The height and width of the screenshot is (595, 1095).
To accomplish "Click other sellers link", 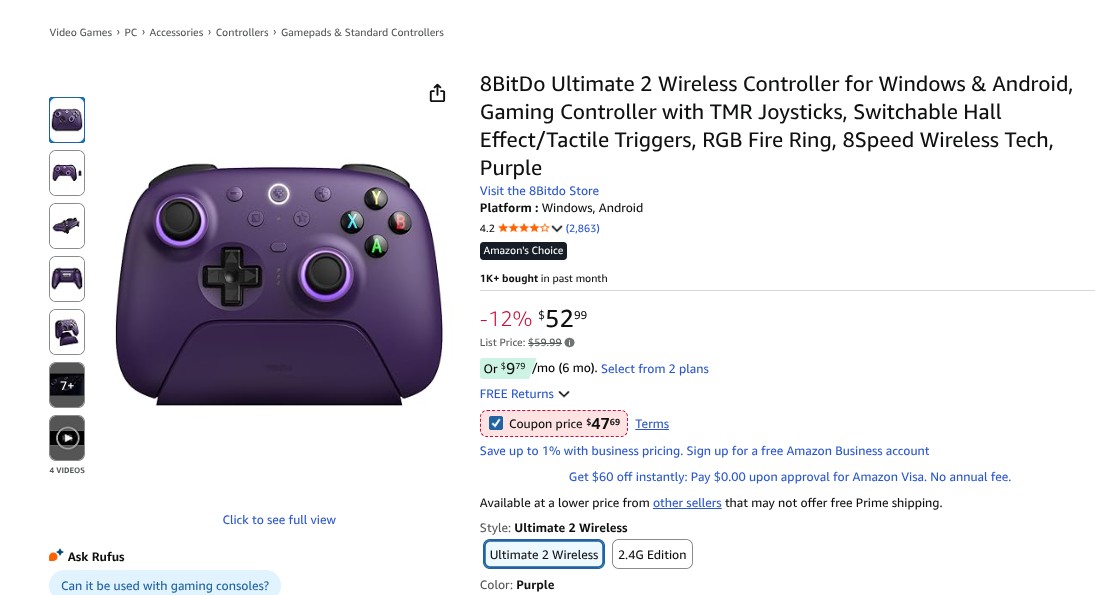I will pyautogui.click(x=687, y=503).
